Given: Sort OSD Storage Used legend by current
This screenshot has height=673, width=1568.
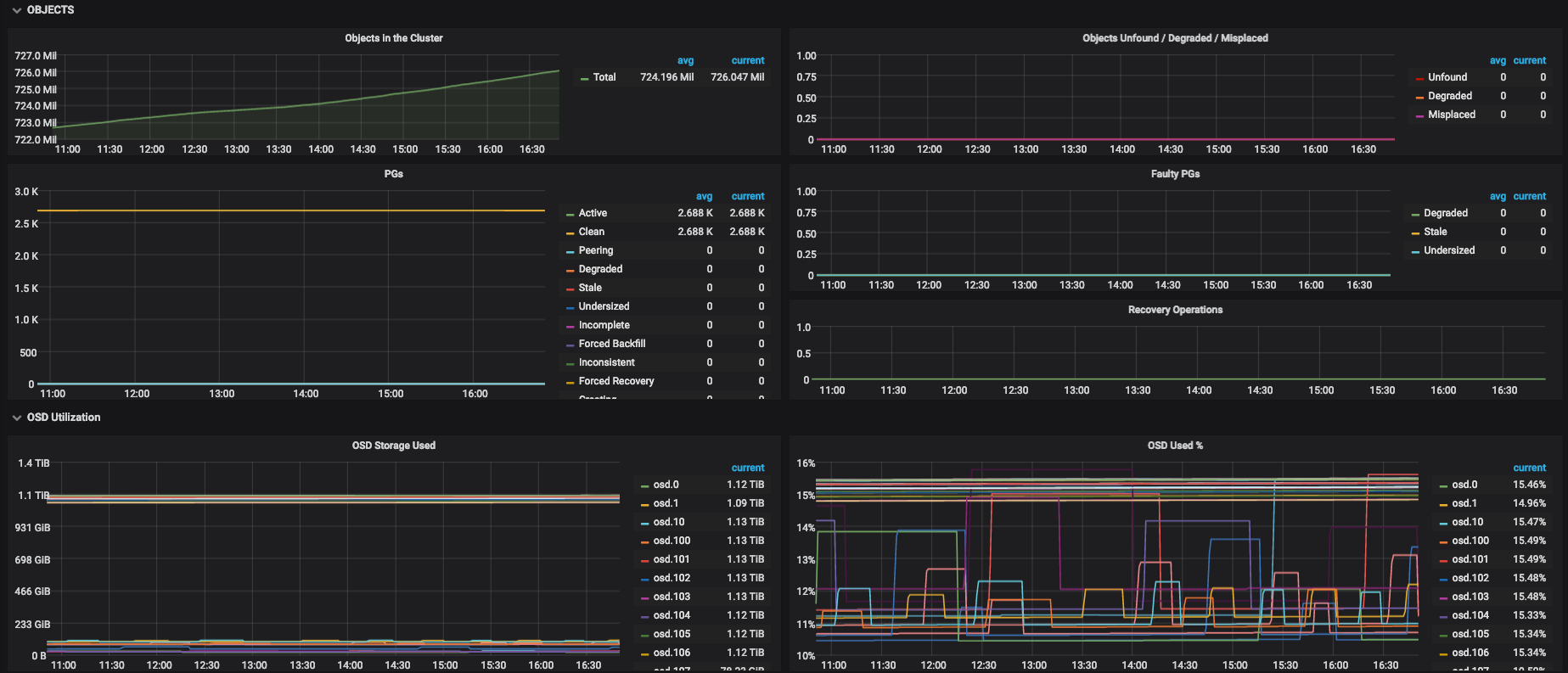Looking at the screenshot, I should tap(747, 468).
